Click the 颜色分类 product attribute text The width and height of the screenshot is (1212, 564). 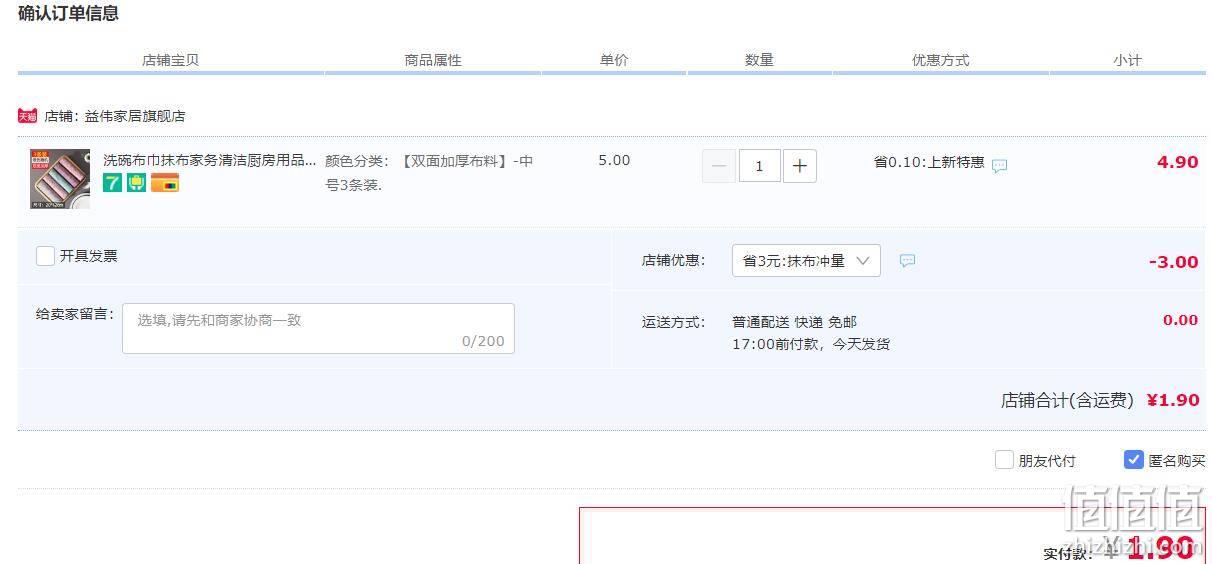tap(429, 172)
